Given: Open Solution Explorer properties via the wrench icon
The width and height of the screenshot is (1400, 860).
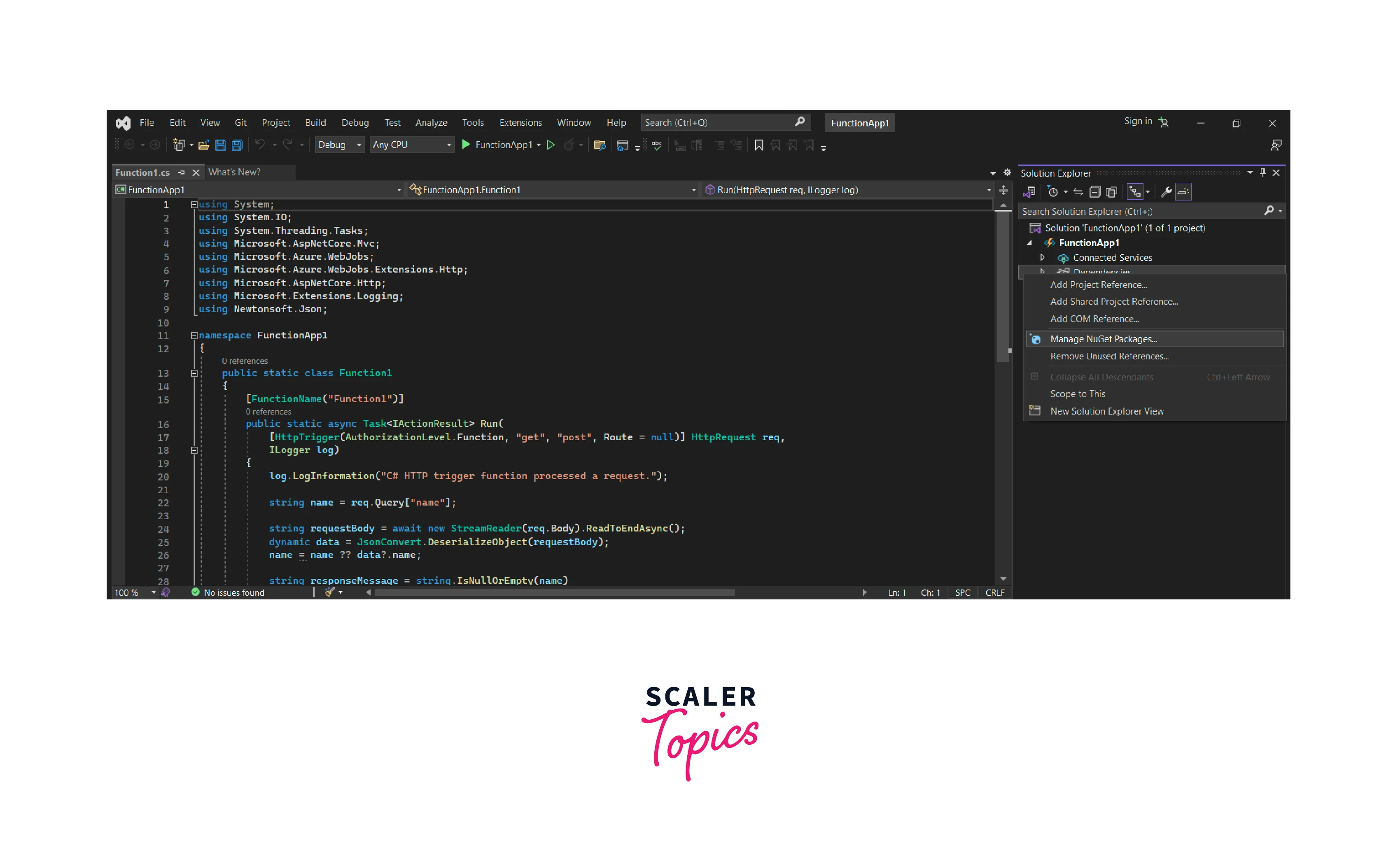Looking at the screenshot, I should (x=1166, y=192).
